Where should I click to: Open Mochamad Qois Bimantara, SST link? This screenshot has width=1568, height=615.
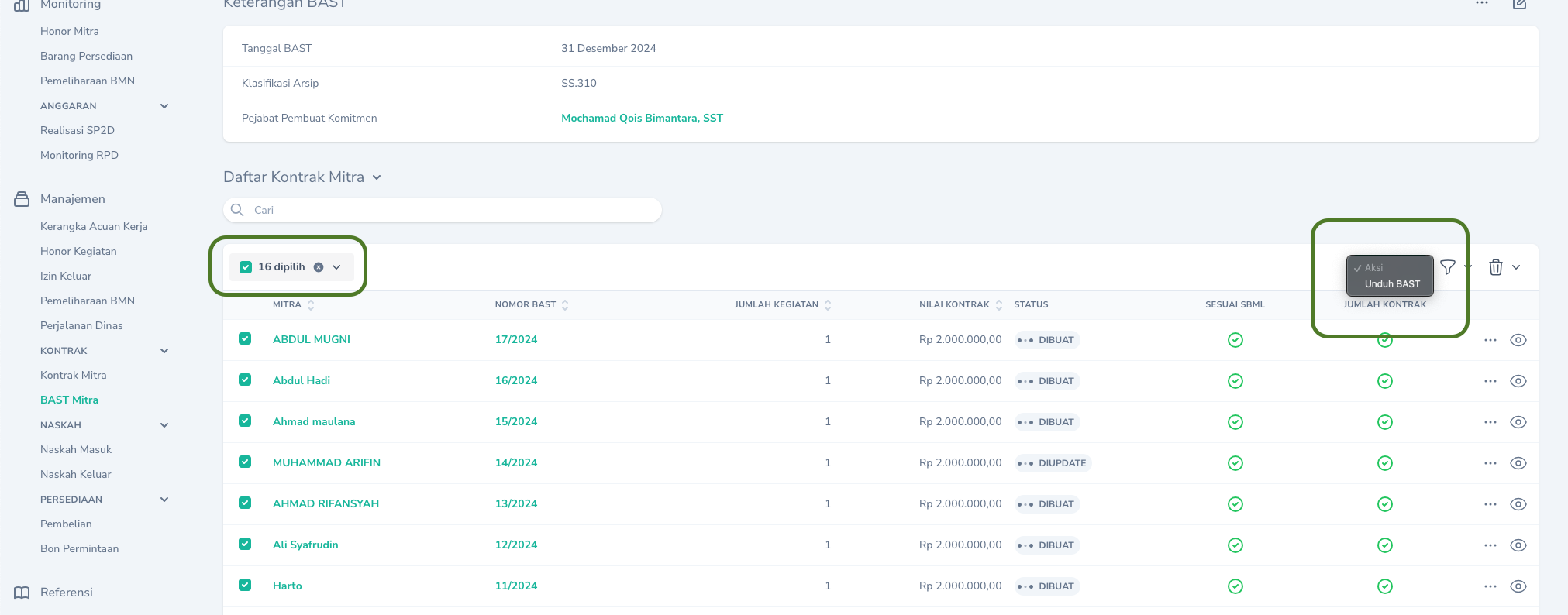pos(642,119)
